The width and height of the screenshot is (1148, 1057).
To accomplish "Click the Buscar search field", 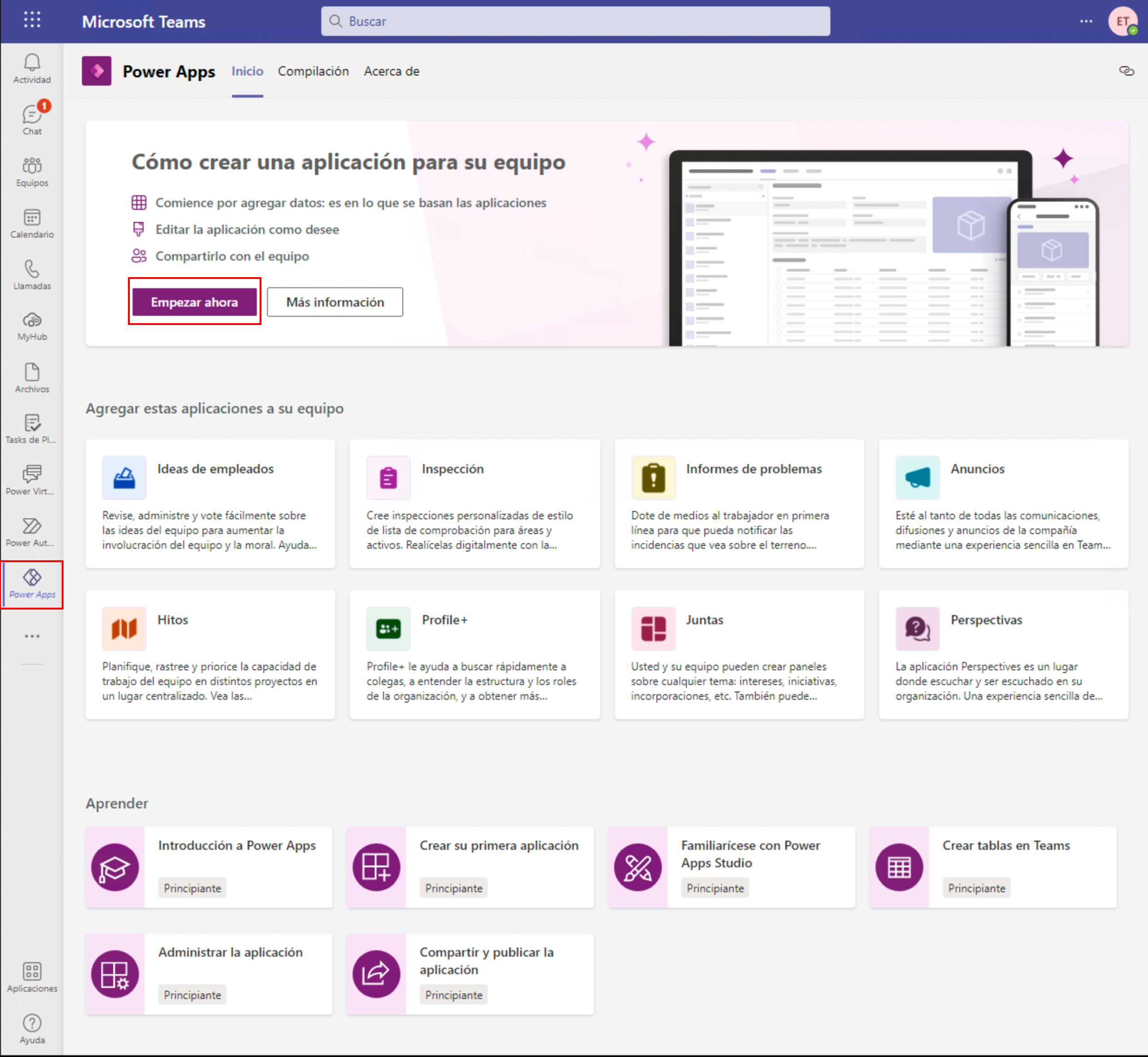I will (x=575, y=21).
